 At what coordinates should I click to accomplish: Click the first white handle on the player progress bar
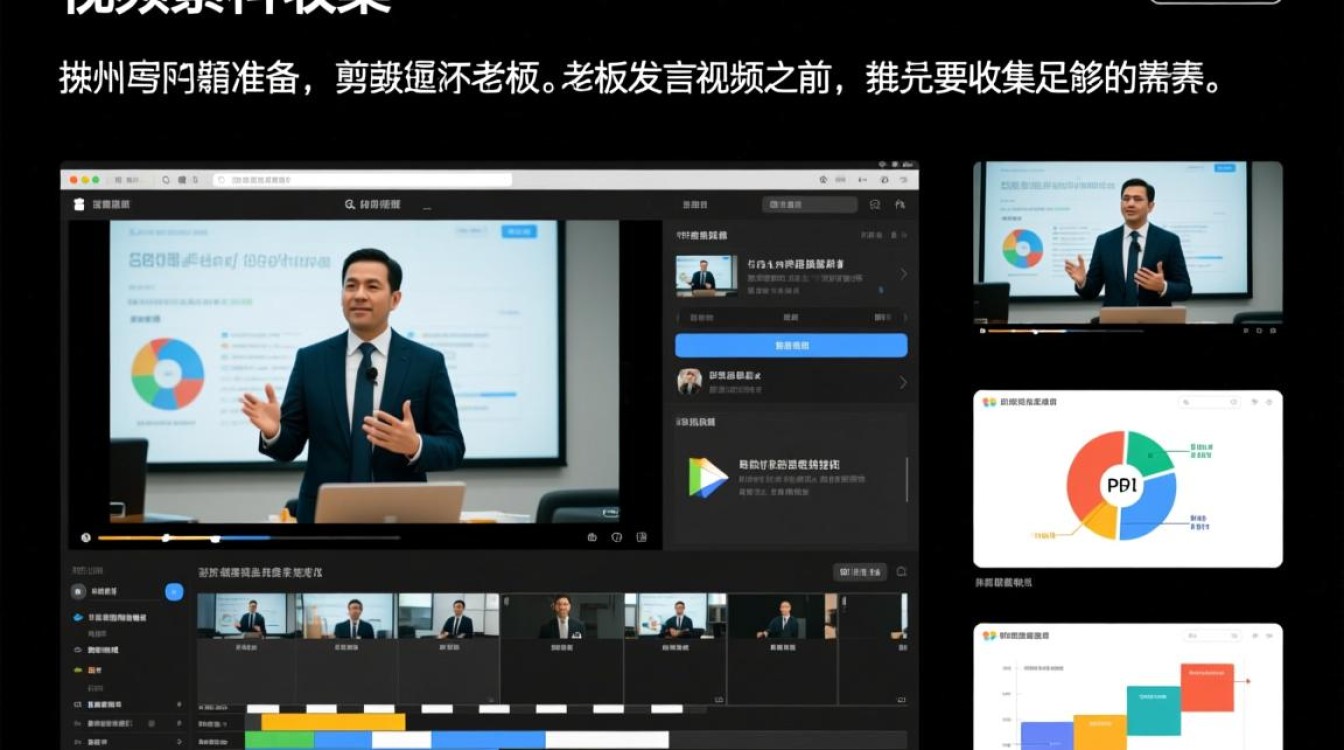click(x=166, y=538)
